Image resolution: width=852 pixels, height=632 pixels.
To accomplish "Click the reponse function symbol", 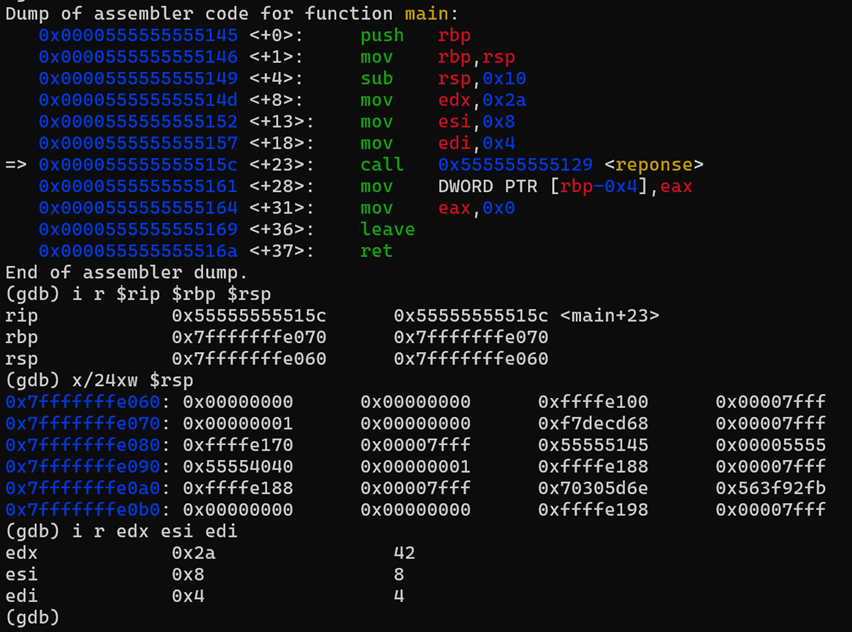I will [654, 164].
